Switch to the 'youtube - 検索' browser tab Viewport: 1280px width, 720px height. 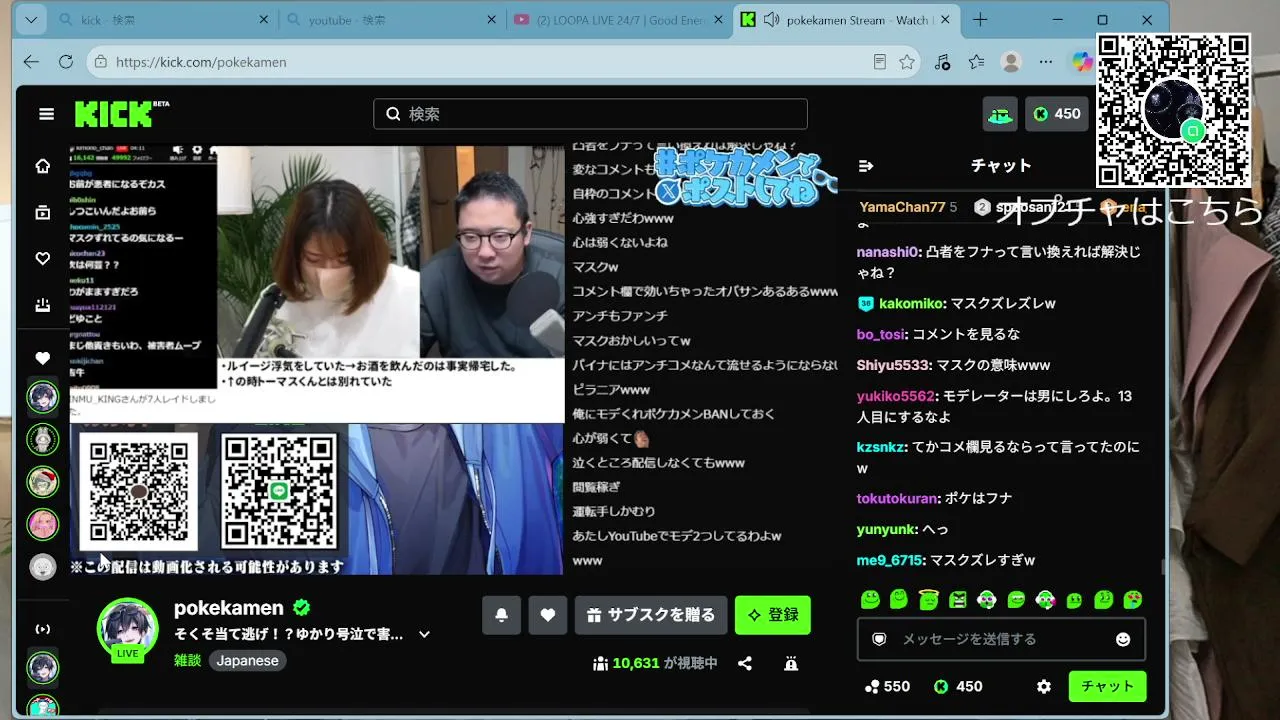tap(390, 20)
